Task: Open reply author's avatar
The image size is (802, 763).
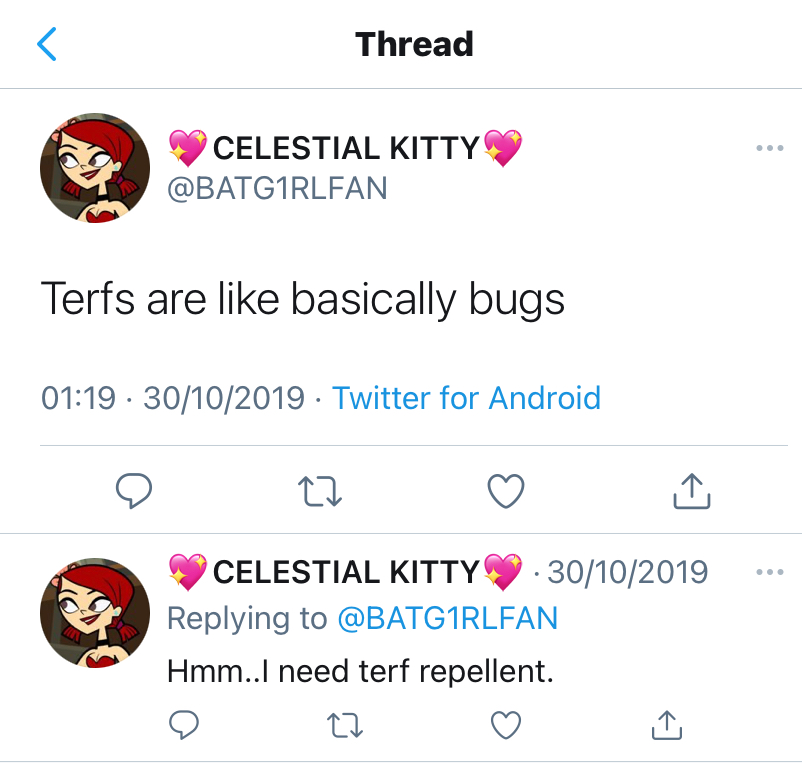Action: [x=94, y=613]
